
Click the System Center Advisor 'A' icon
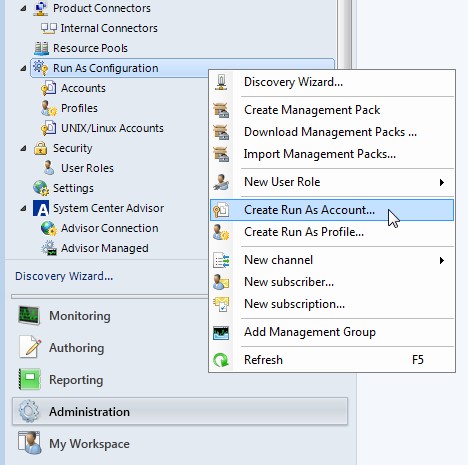pos(41,208)
